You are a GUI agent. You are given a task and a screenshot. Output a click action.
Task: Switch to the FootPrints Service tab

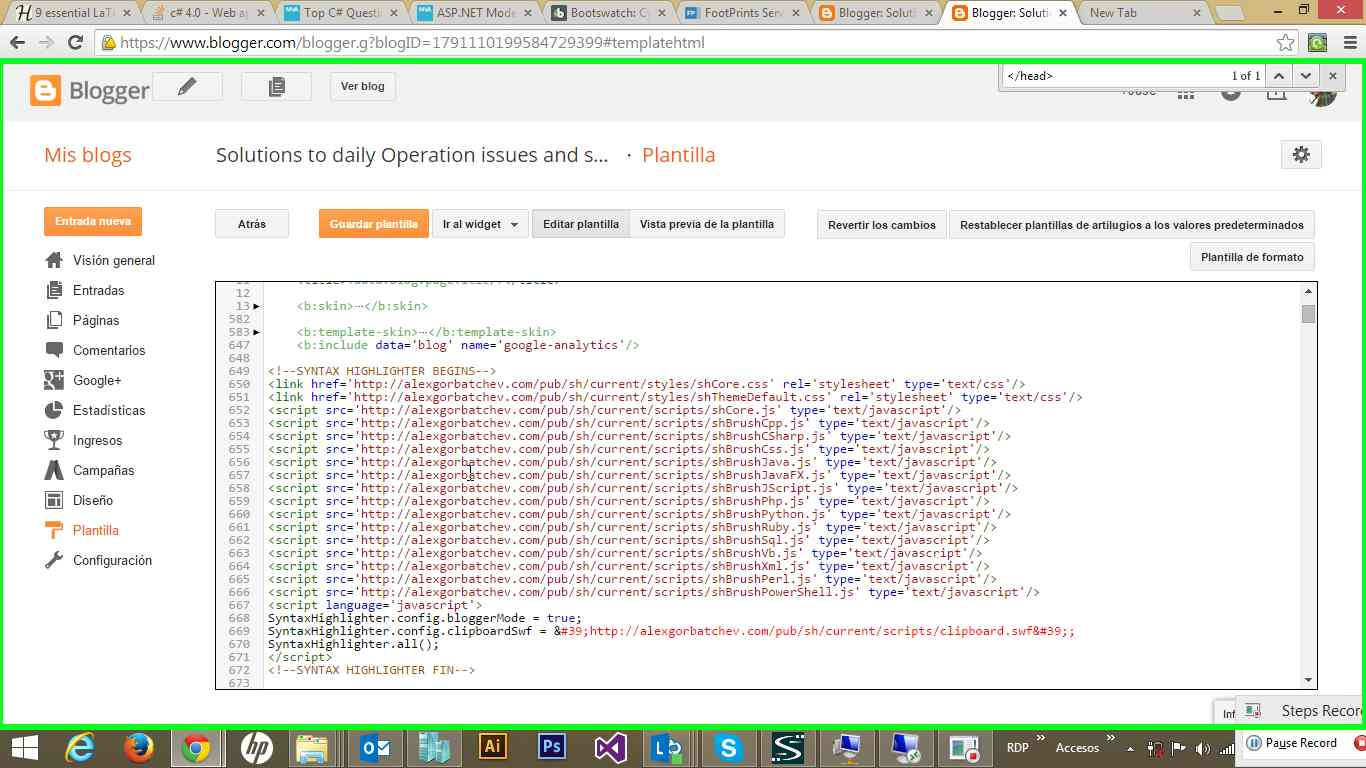coord(742,13)
